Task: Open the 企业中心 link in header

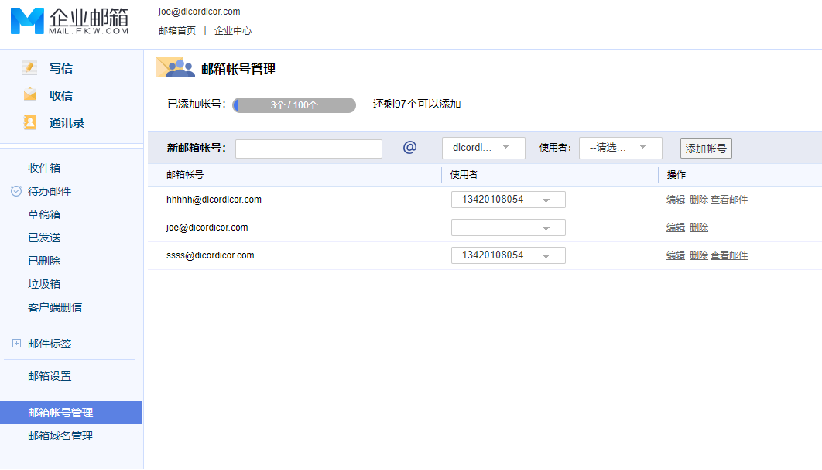Action: 233,30
